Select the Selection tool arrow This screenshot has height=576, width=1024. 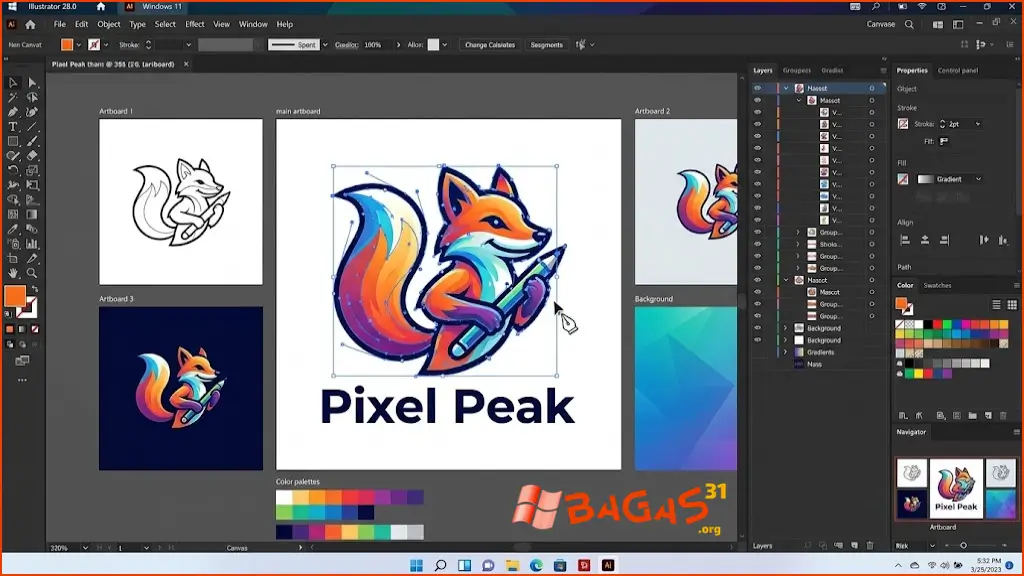[x=12, y=82]
